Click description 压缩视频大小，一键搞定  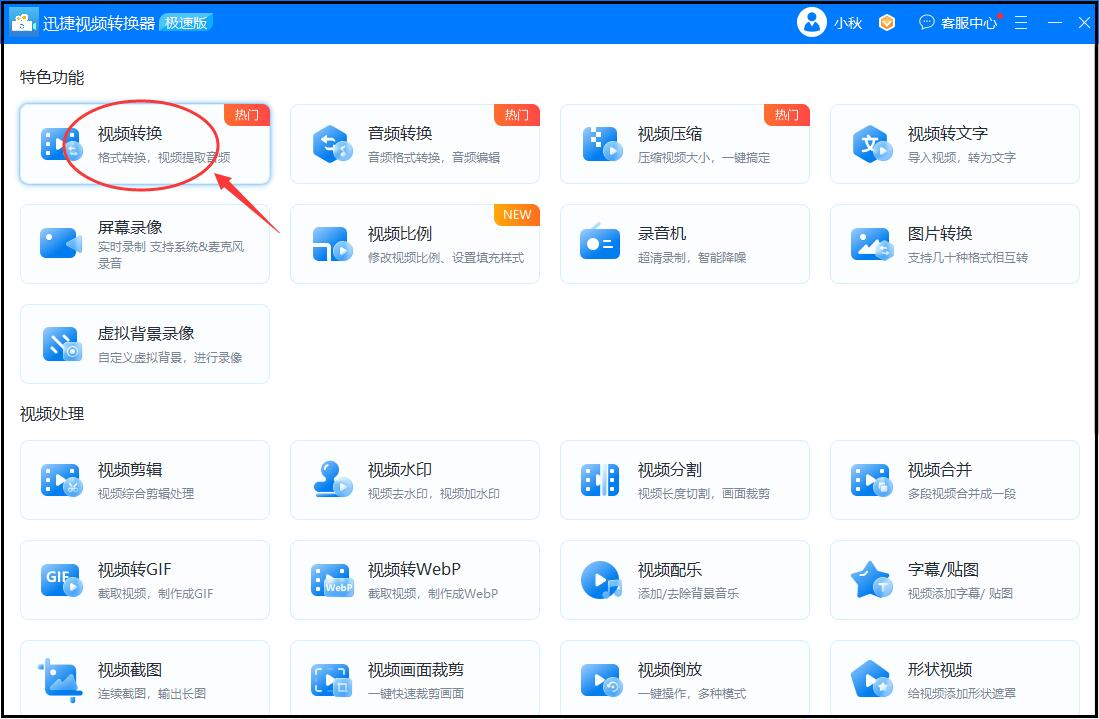point(704,158)
